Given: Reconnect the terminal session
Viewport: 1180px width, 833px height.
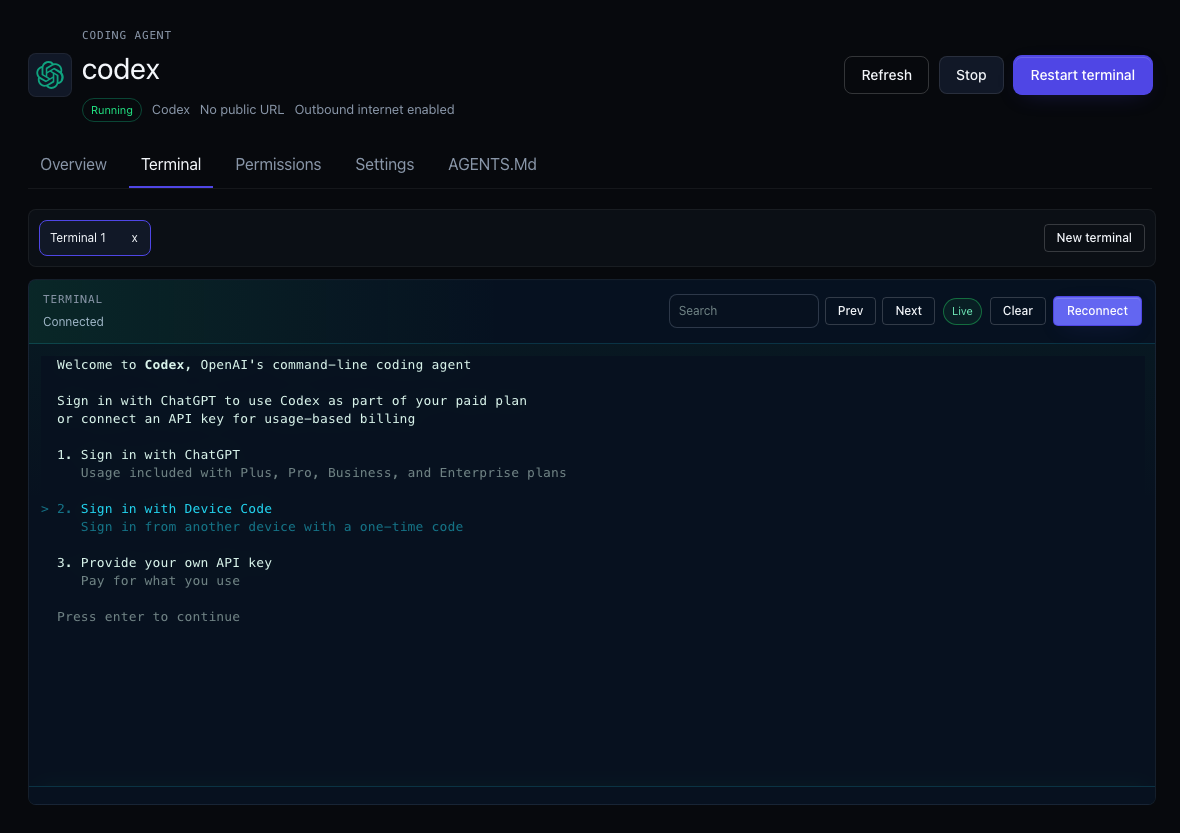Looking at the screenshot, I should [x=1096, y=311].
